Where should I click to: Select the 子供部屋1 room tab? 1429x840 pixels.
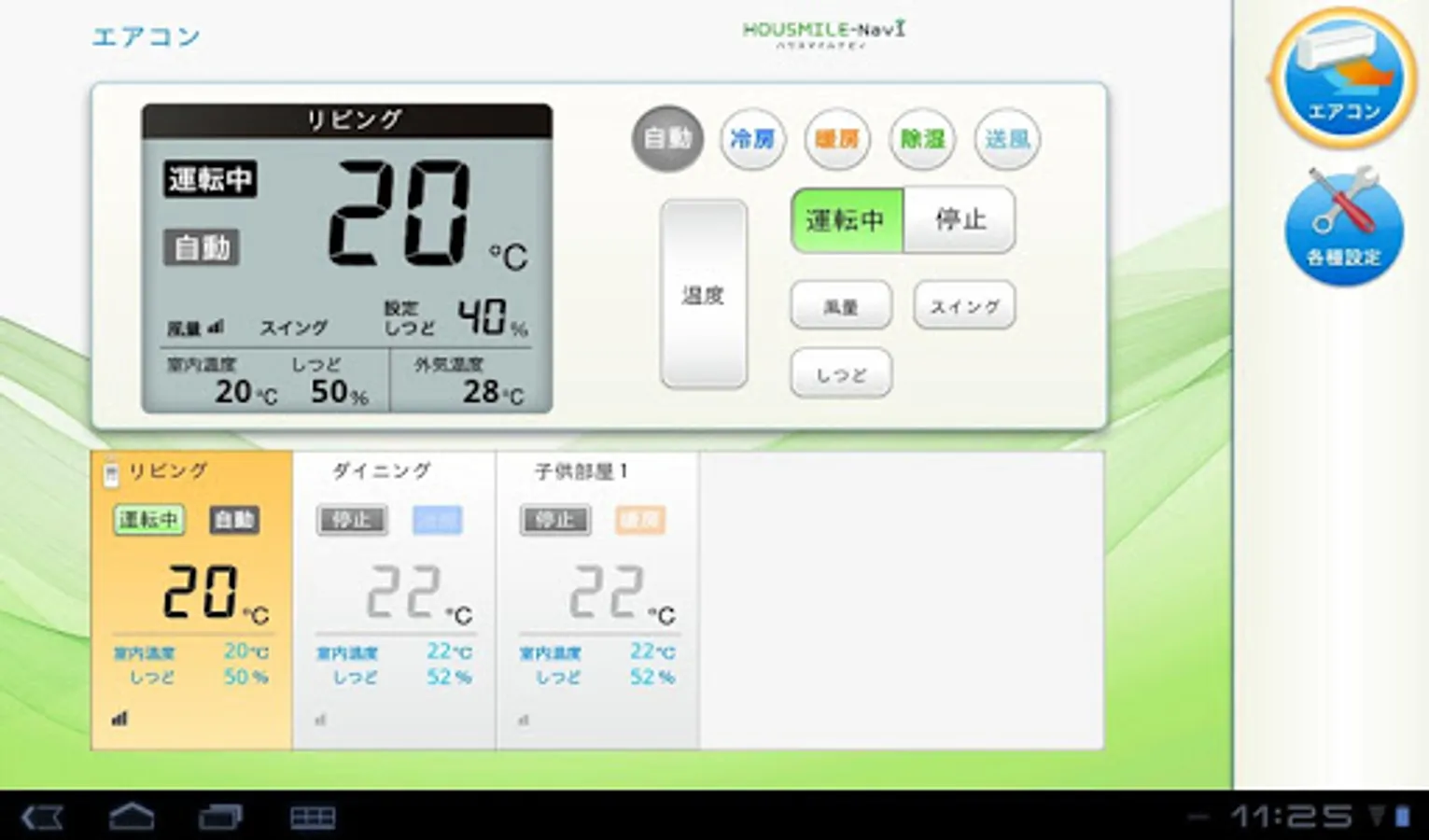597,600
